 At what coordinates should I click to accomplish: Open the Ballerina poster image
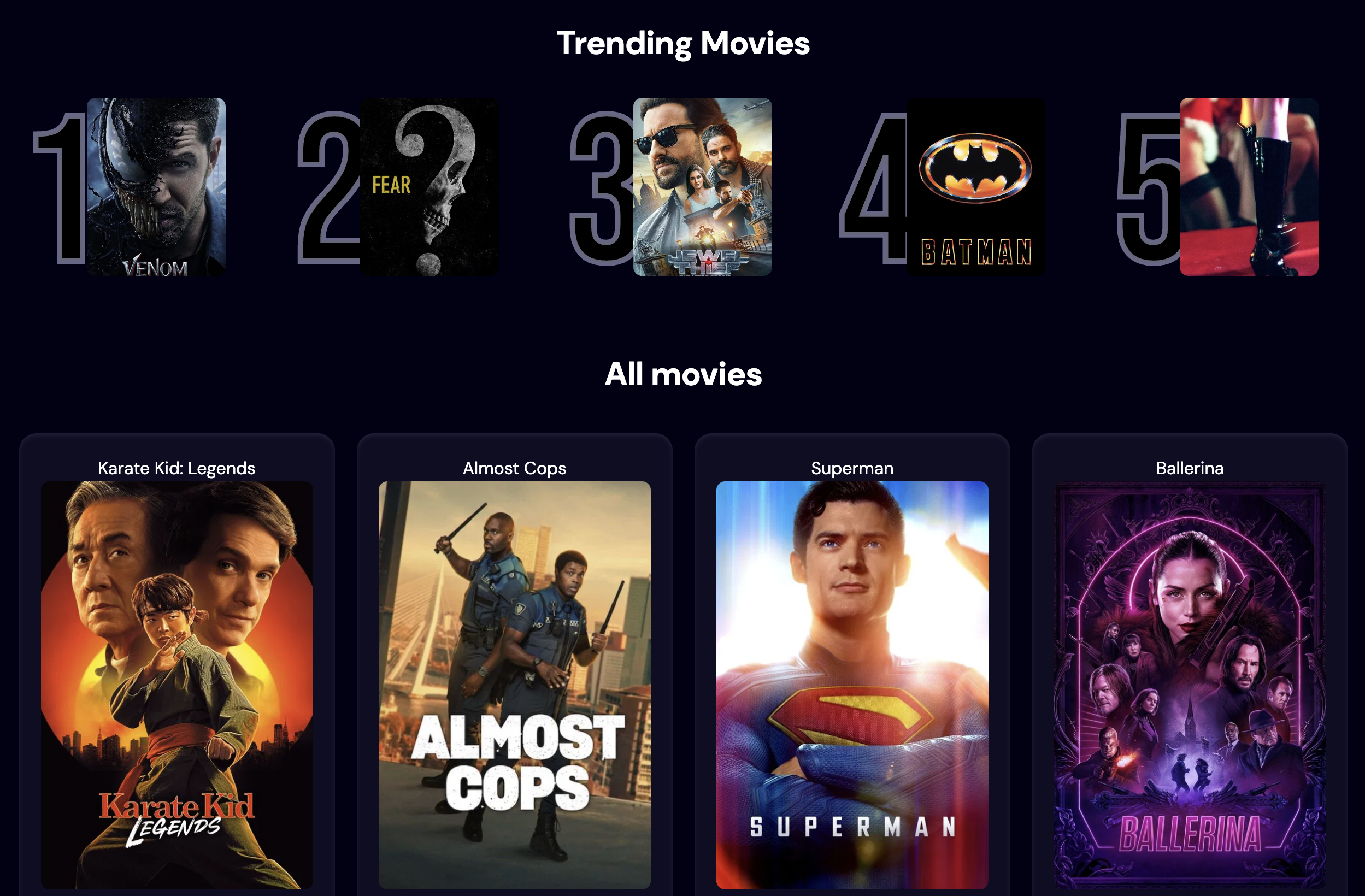coord(1190,685)
